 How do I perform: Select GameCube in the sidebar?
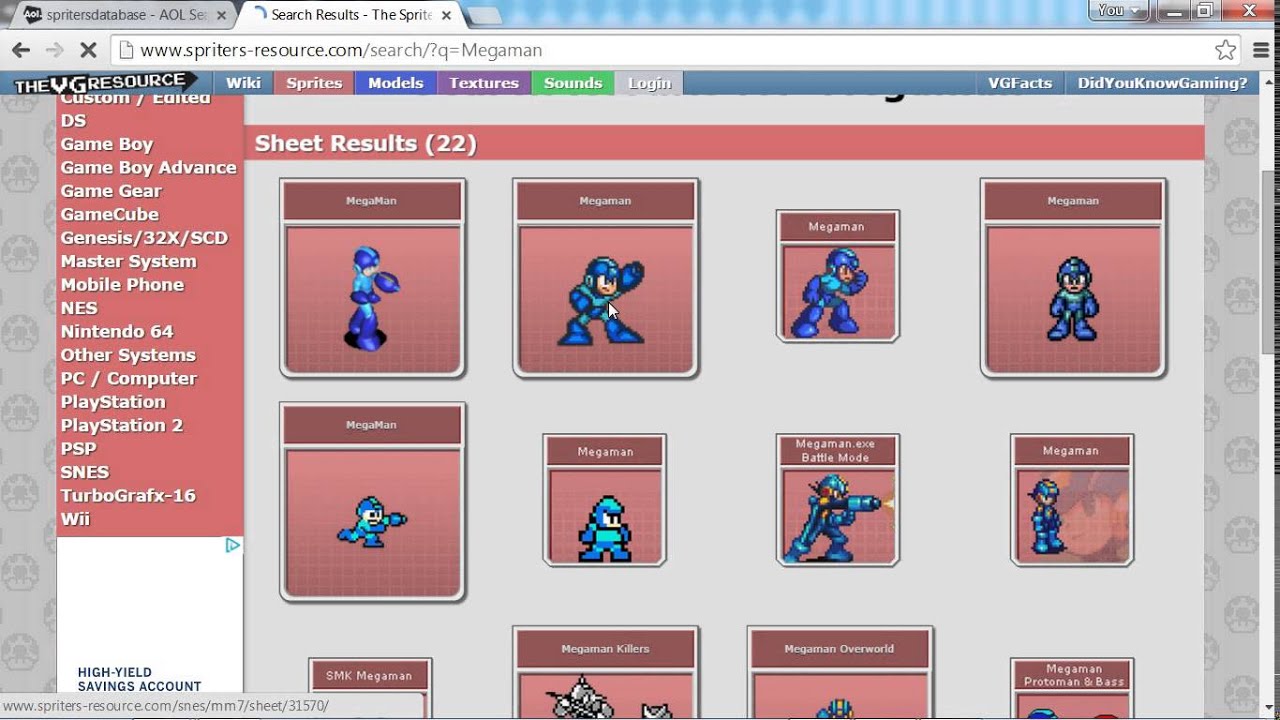point(109,214)
